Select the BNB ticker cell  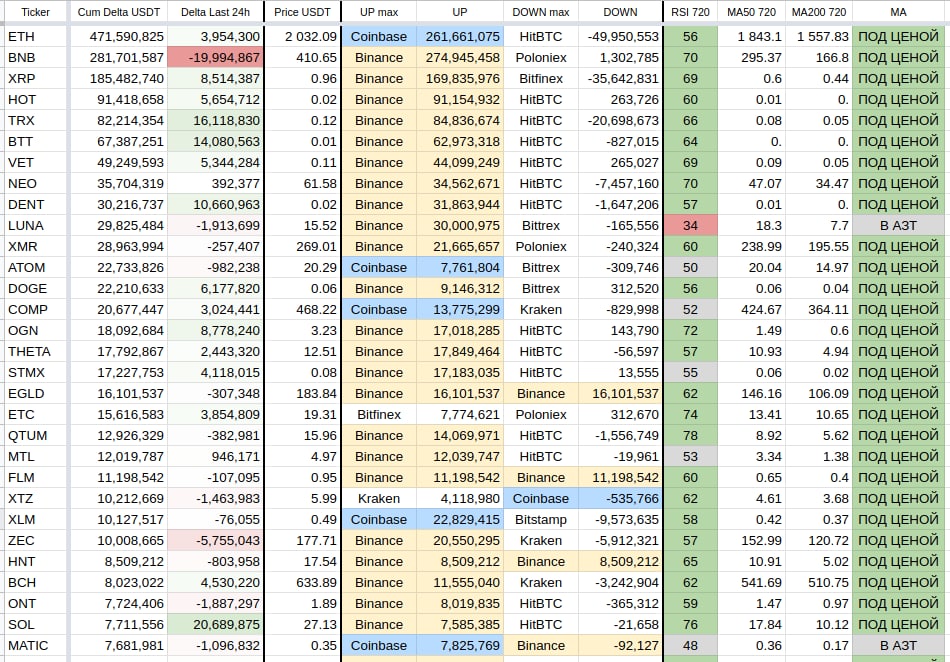click(x=35, y=58)
